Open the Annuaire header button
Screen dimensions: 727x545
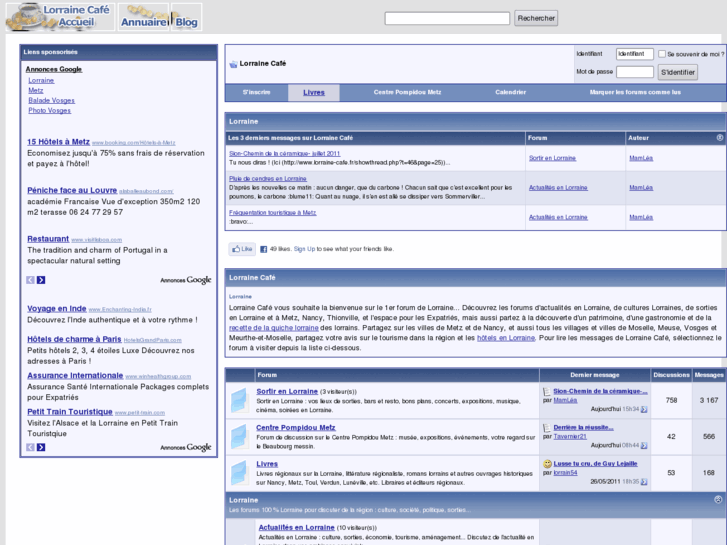143,17
